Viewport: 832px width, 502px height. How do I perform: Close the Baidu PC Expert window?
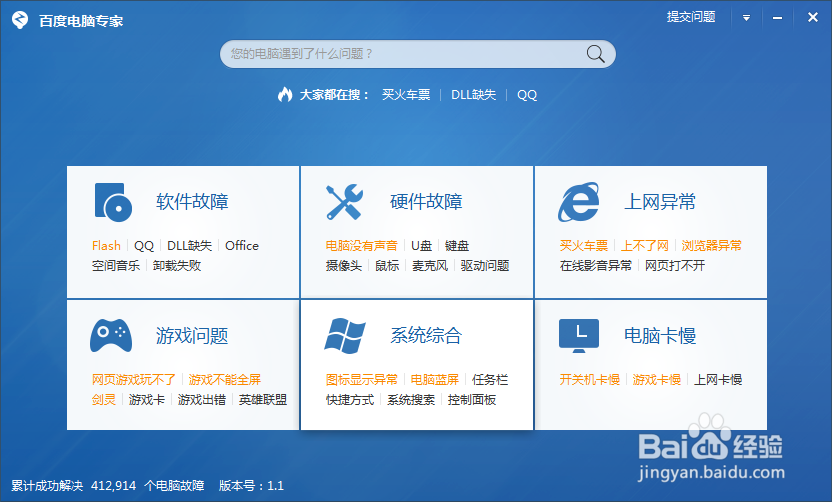point(812,18)
